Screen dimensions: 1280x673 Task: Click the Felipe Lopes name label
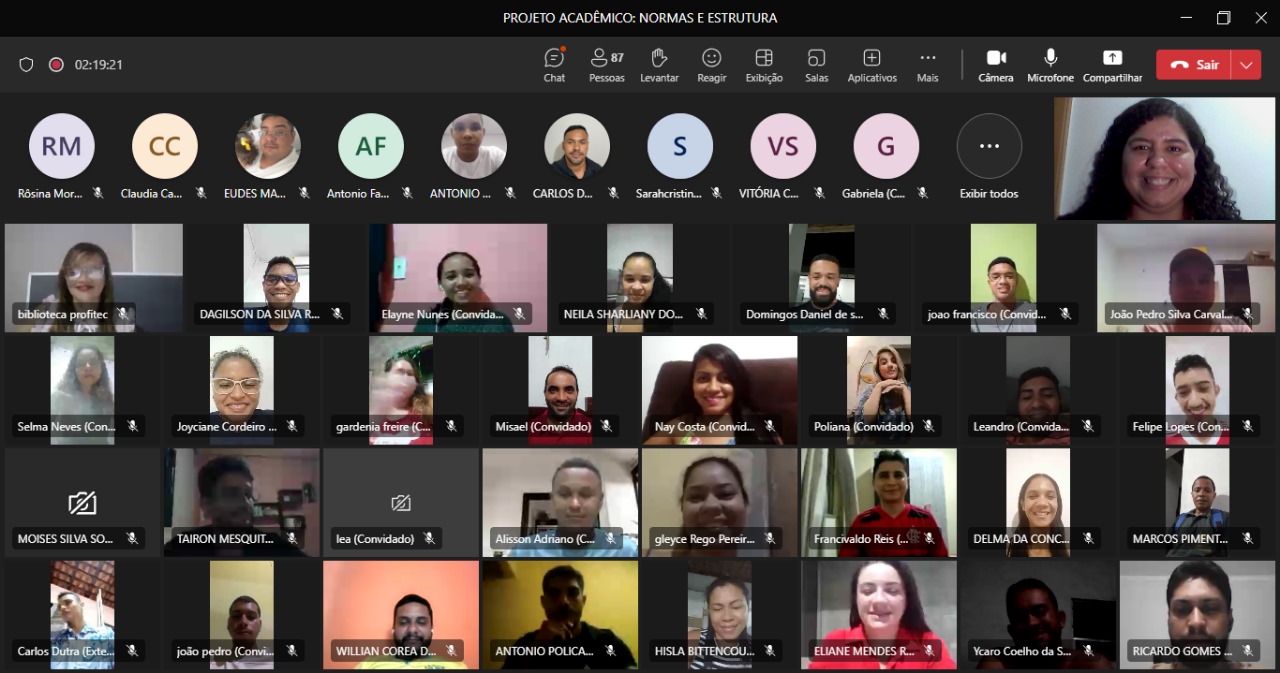point(1181,427)
